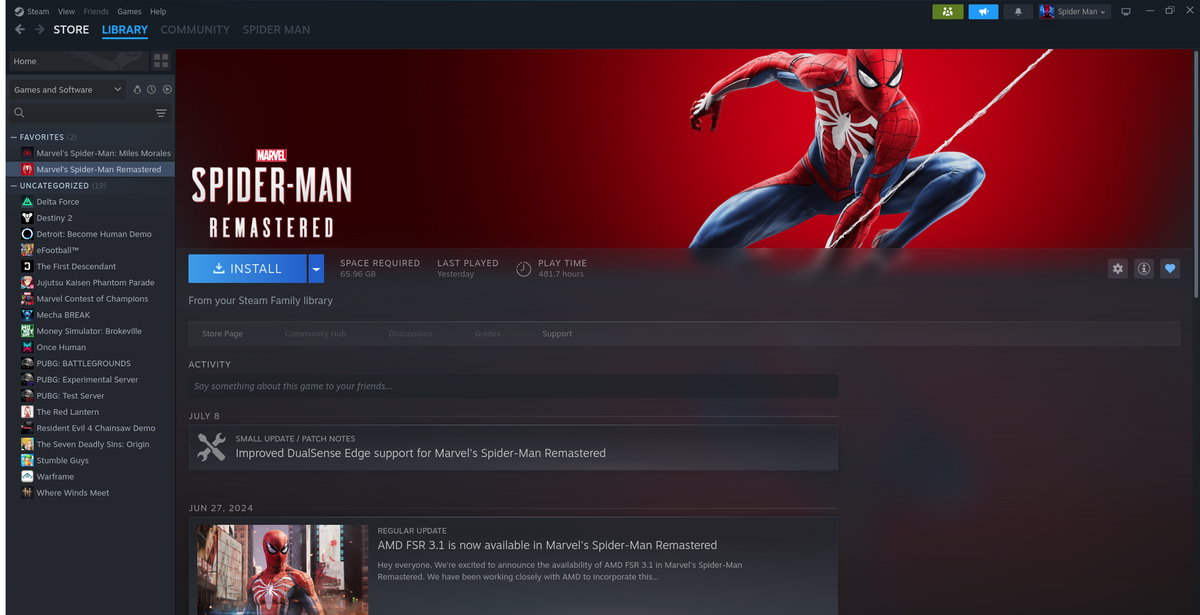Open the Store Page link

tap(222, 334)
